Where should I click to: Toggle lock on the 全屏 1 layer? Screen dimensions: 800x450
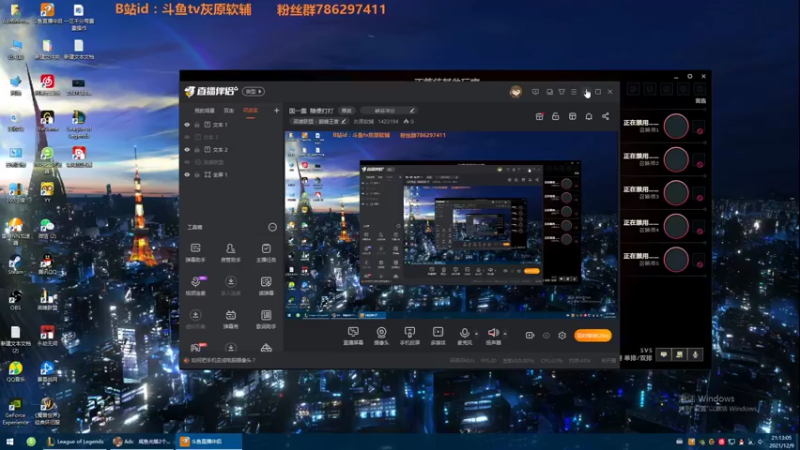(x=197, y=174)
